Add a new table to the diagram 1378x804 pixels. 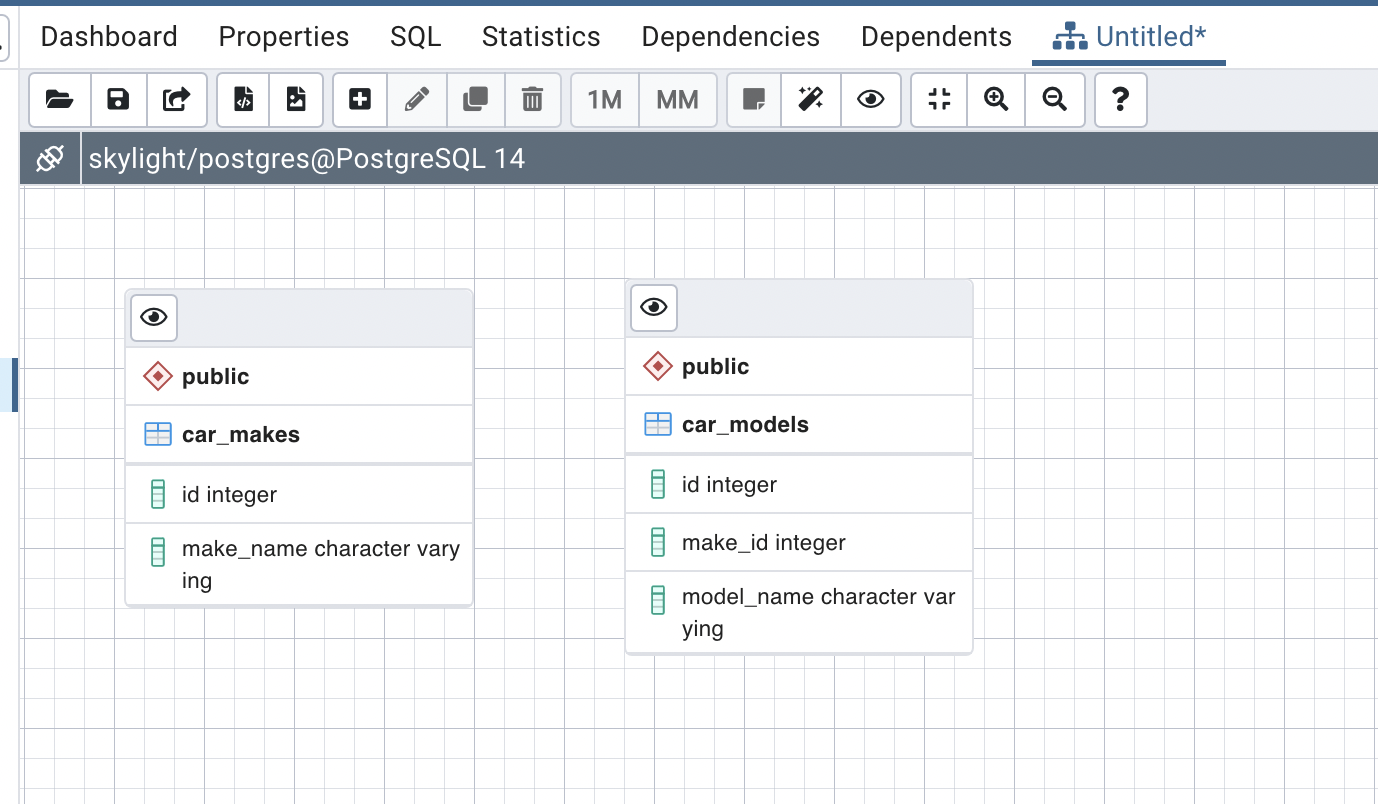[x=360, y=100]
